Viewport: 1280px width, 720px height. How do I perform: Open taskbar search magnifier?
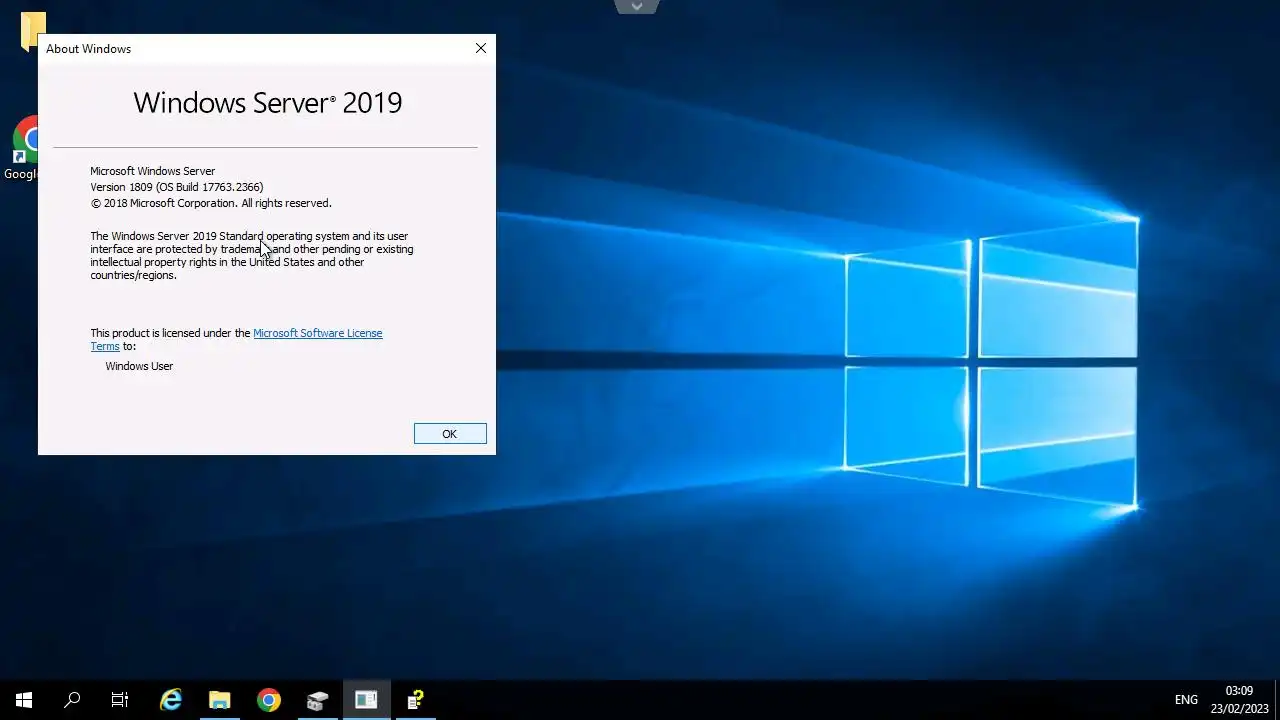coord(72,700)
